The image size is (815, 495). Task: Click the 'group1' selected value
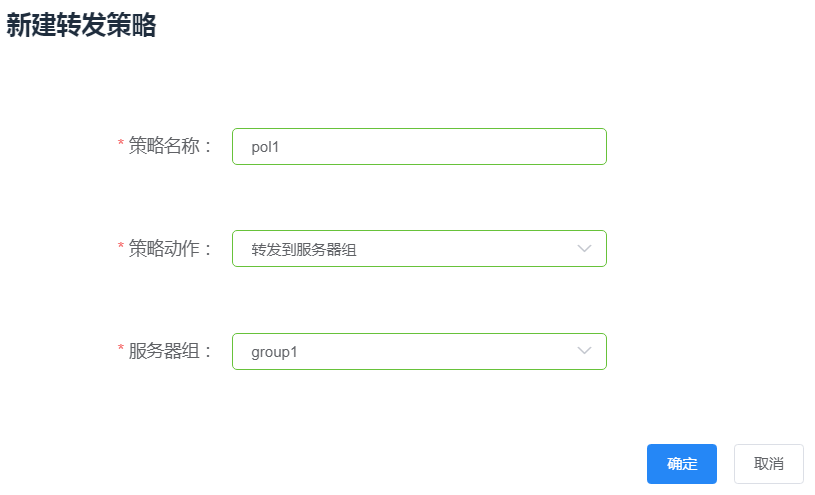(x=274, y=352)
